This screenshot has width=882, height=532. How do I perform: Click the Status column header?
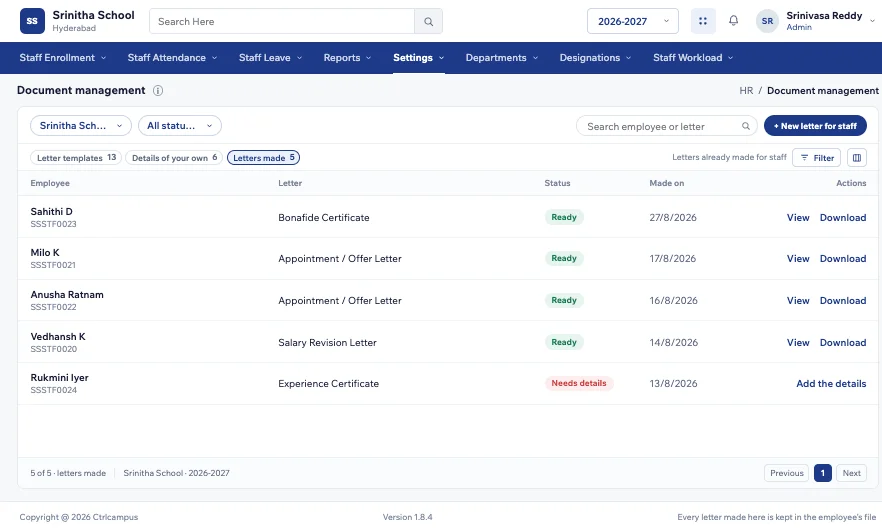pos(557,183)
